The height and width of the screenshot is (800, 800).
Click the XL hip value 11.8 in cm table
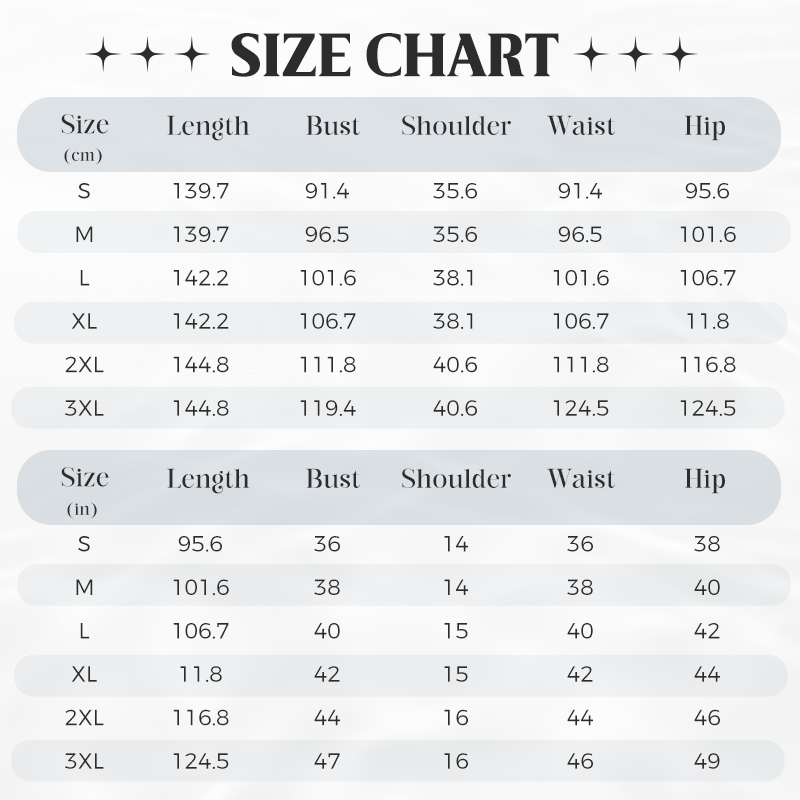pyautogui.click(x=707, y=321)
